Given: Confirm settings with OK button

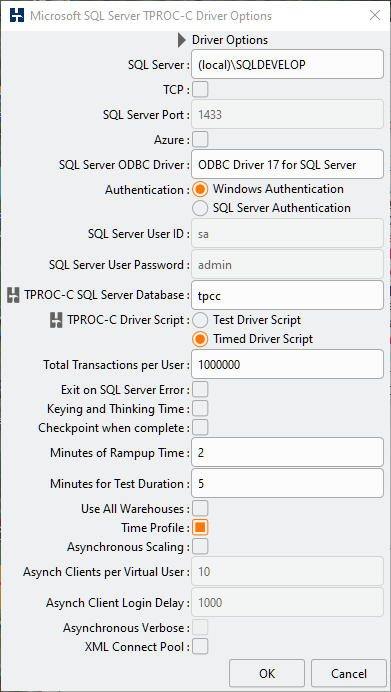Looking at the screenshot, I should (267, 673).
